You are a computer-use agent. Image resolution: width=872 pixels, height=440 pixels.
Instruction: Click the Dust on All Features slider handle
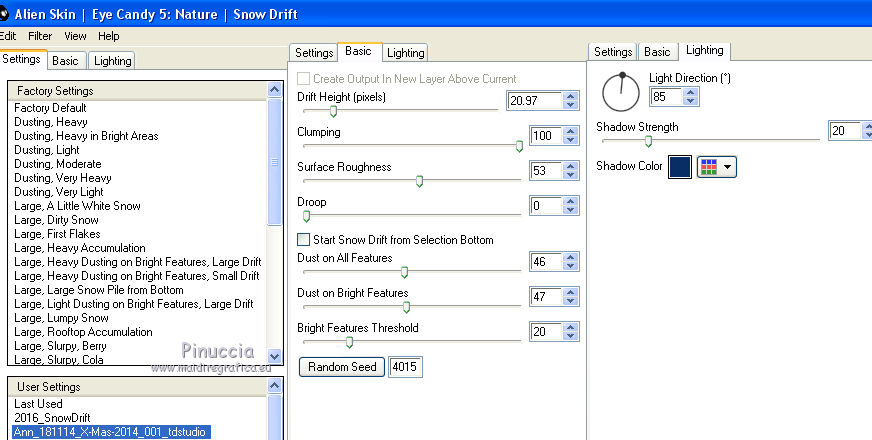tap(404, 272)
